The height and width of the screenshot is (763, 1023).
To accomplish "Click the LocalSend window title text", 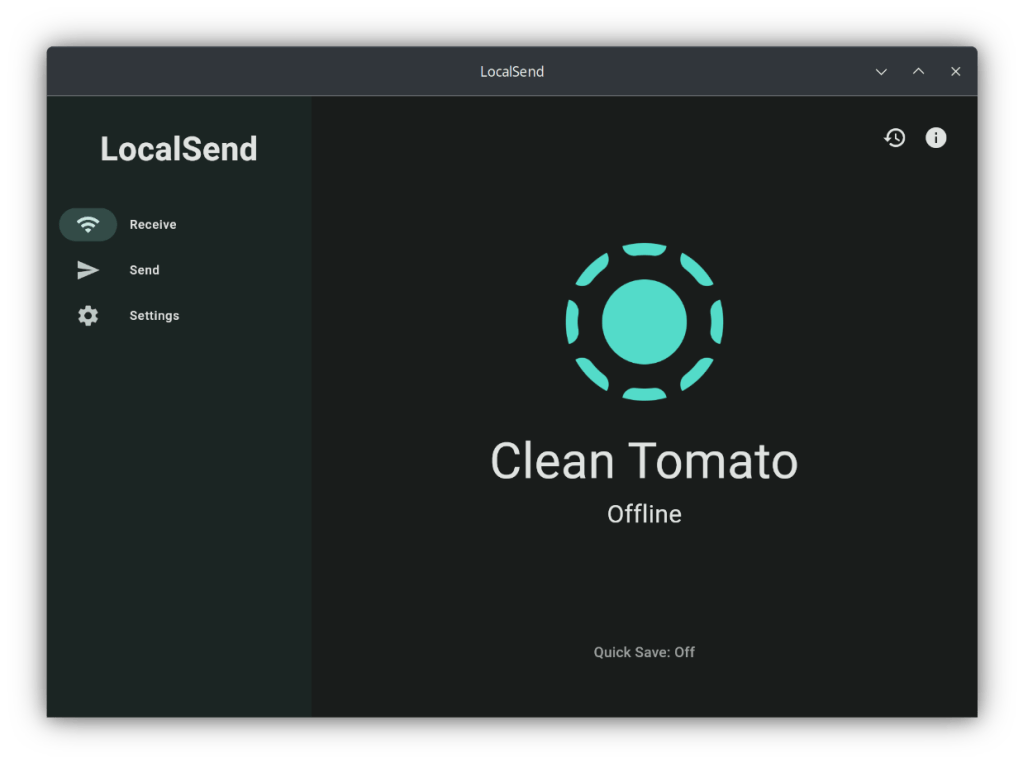I will 512,72.
